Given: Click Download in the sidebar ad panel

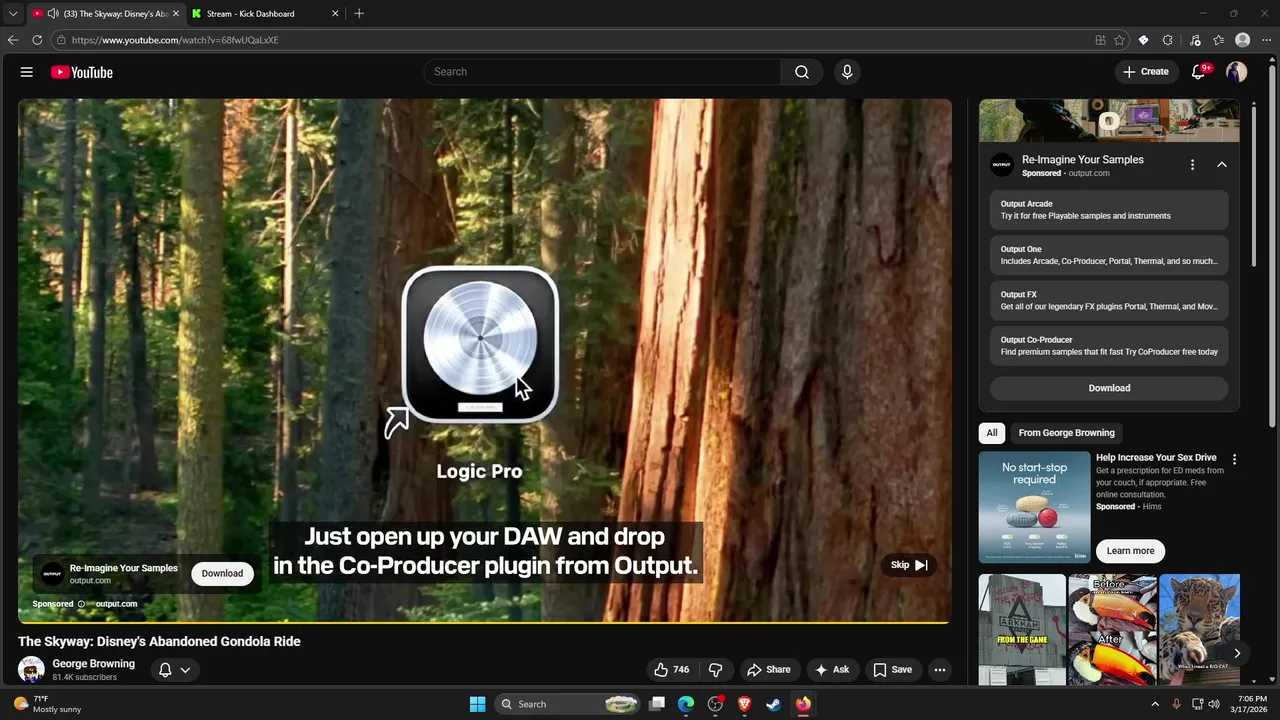Looking at the screenshot, I should [x=1109, y=388].
